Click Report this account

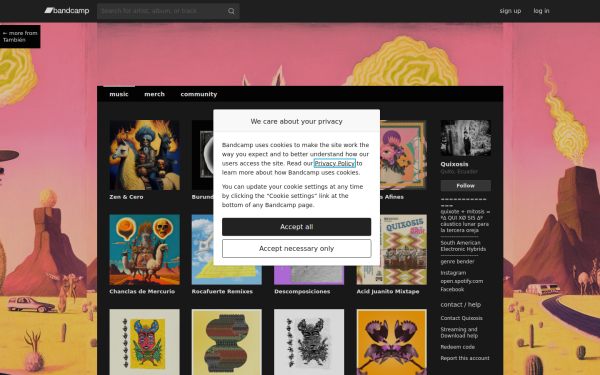tap(465, 359)
